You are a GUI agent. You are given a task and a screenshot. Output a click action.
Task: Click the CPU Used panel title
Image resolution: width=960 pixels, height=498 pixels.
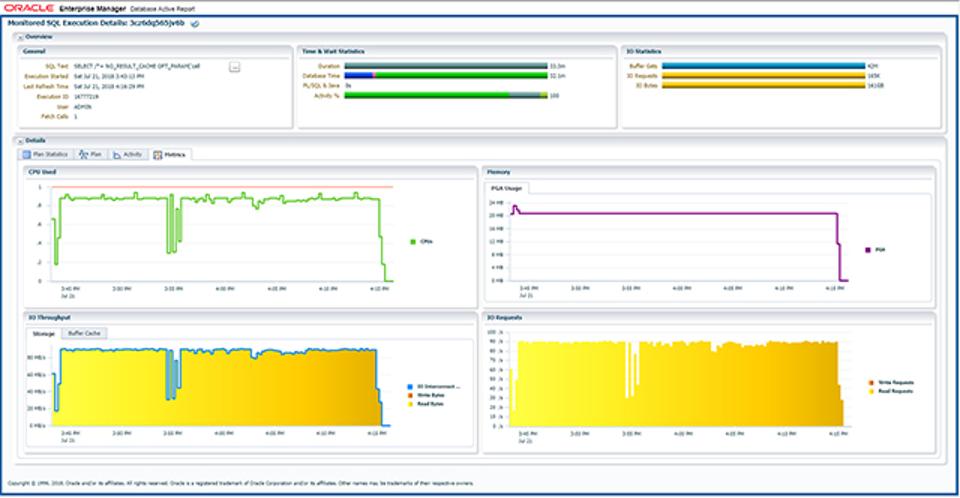[x=42, y=172]
